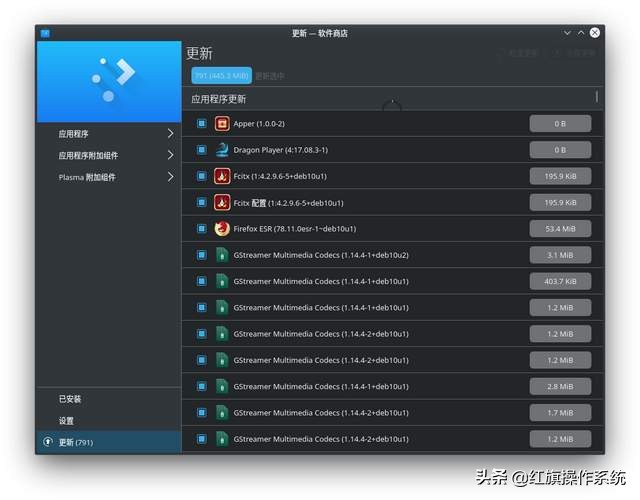Screen dimensions: 640x500
Task: Expand the Plasma 附加组件 chevron
Action: (x=171, y=177)
